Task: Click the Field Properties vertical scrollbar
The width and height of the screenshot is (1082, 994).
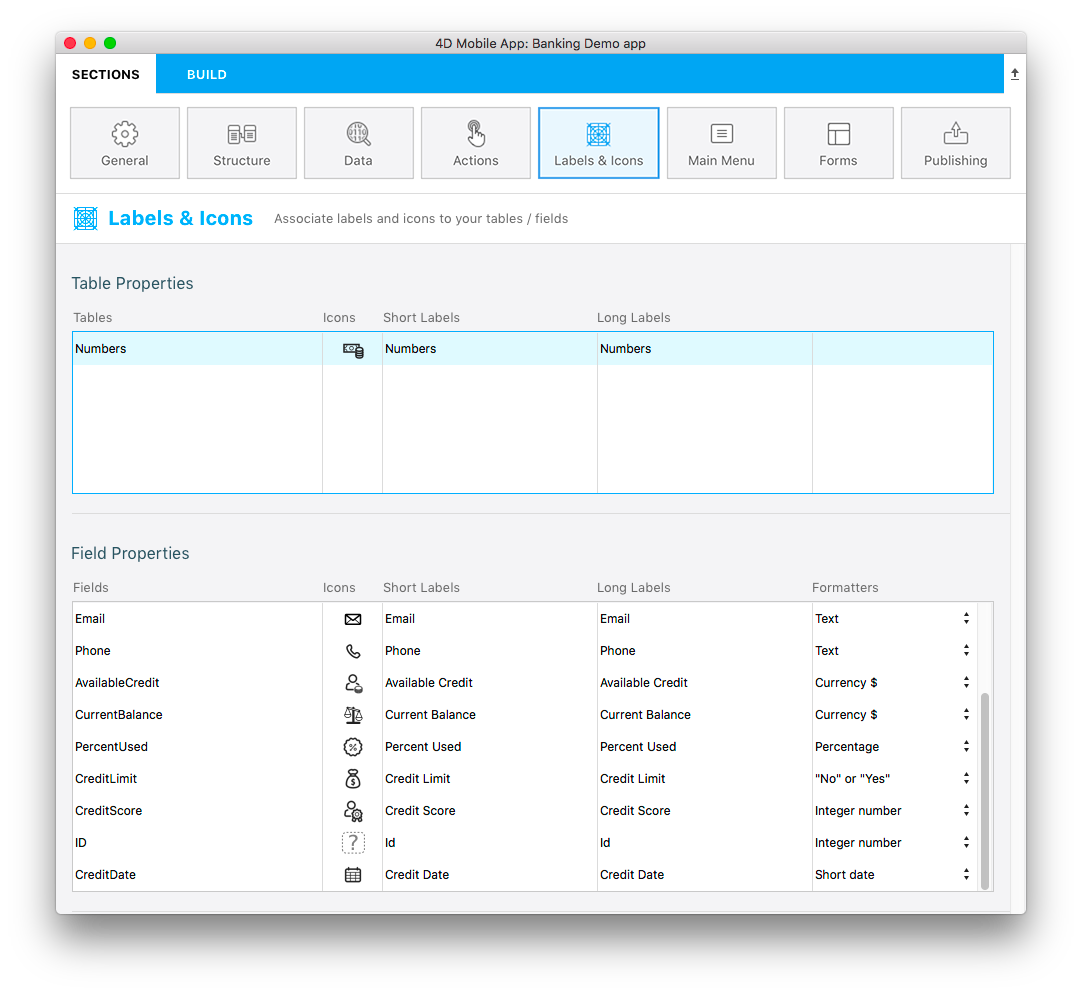Action: [985, 790]
